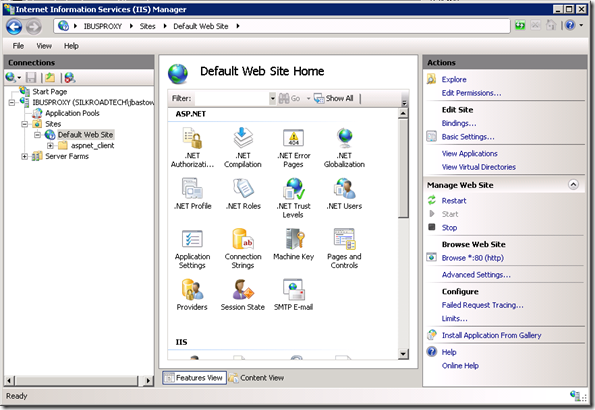This screenshot has width=595, height=410.
Task: Click the Refresh Page icon in address bar
Action: (x=520, y=25)
